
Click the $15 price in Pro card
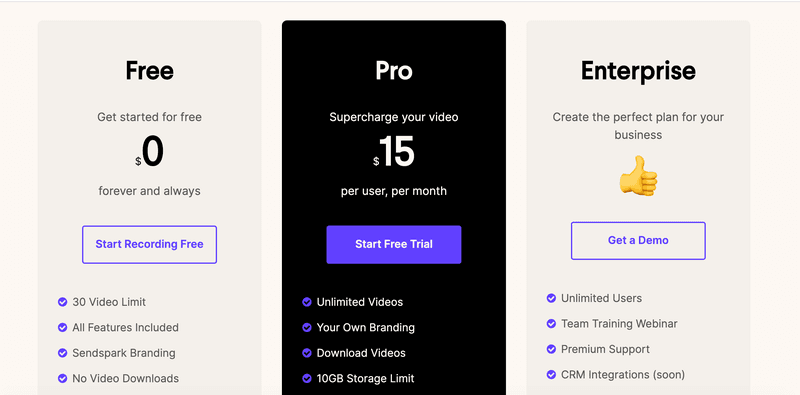click(394, 152)
